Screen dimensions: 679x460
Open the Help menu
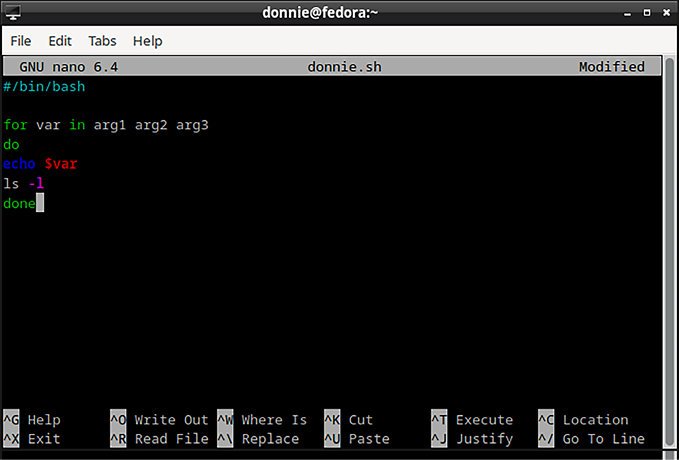(x=148, y=41)
